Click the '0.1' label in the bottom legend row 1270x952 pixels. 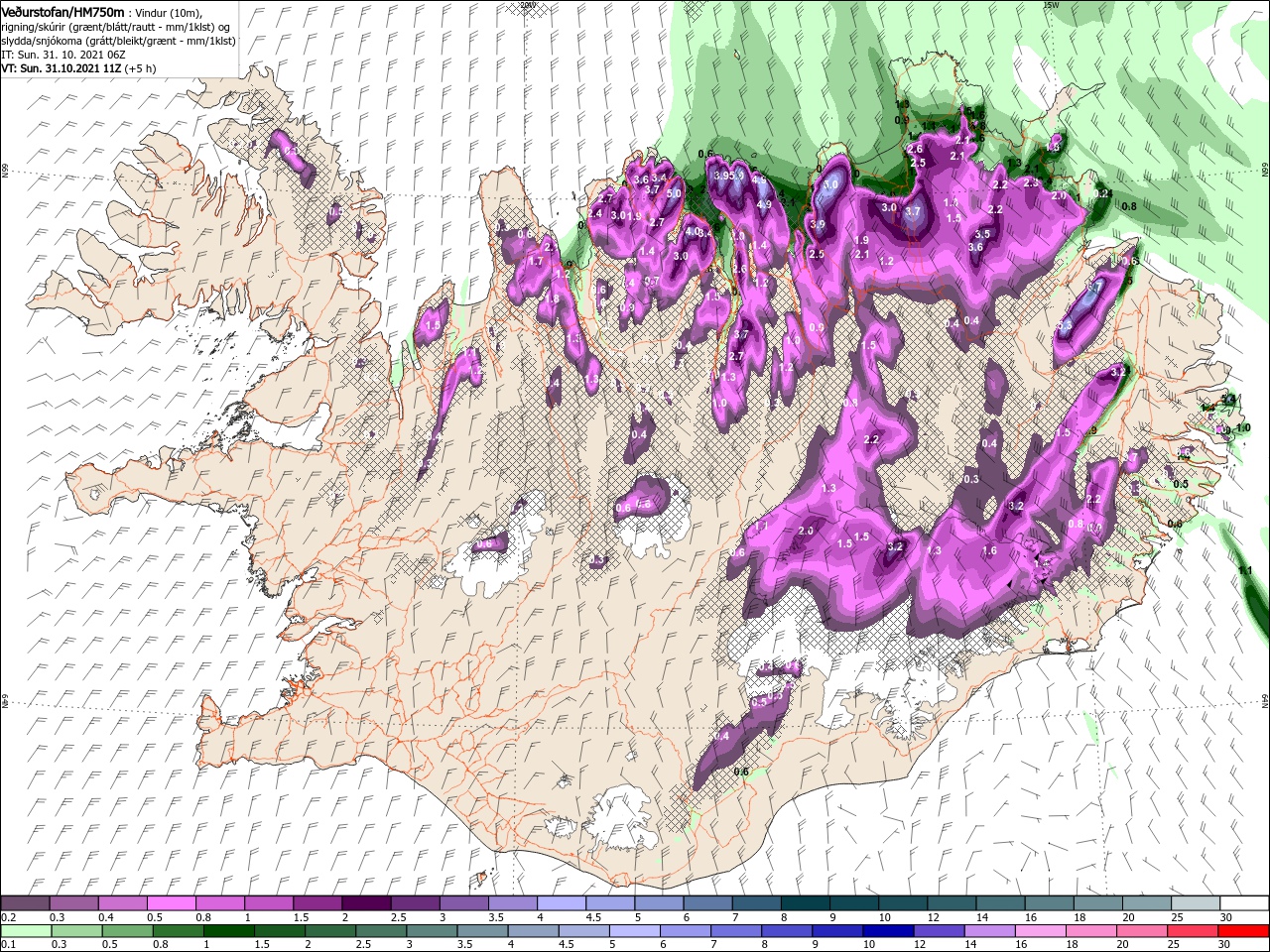tap(8, 944)
